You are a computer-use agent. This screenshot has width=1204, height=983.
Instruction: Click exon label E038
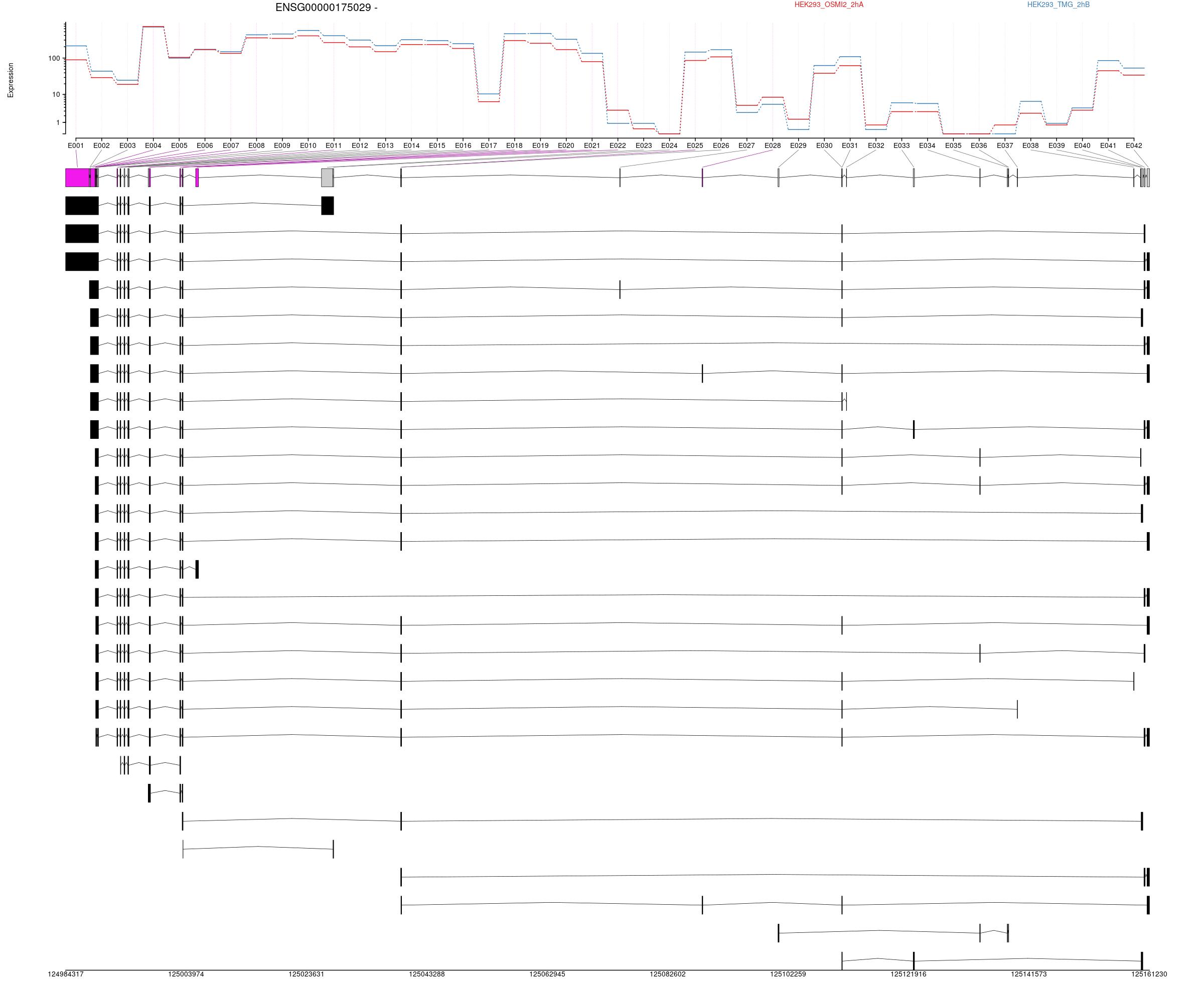click(1031, 145)
